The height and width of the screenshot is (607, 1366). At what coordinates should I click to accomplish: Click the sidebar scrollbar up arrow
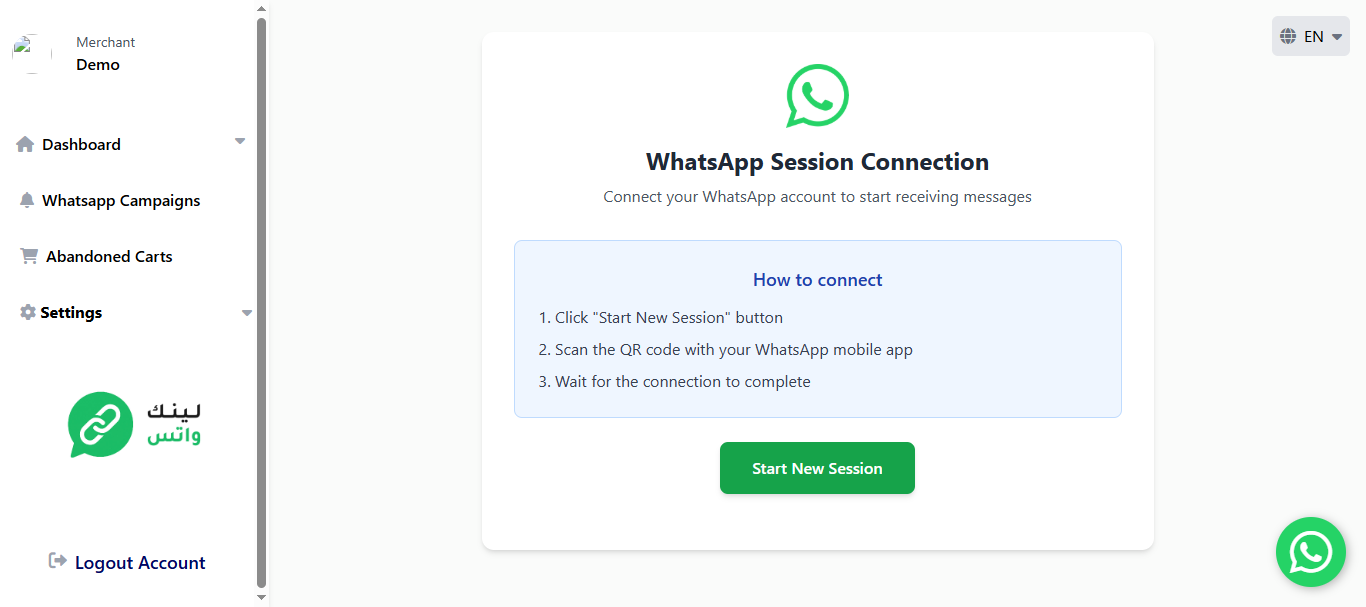pos(262,8)
